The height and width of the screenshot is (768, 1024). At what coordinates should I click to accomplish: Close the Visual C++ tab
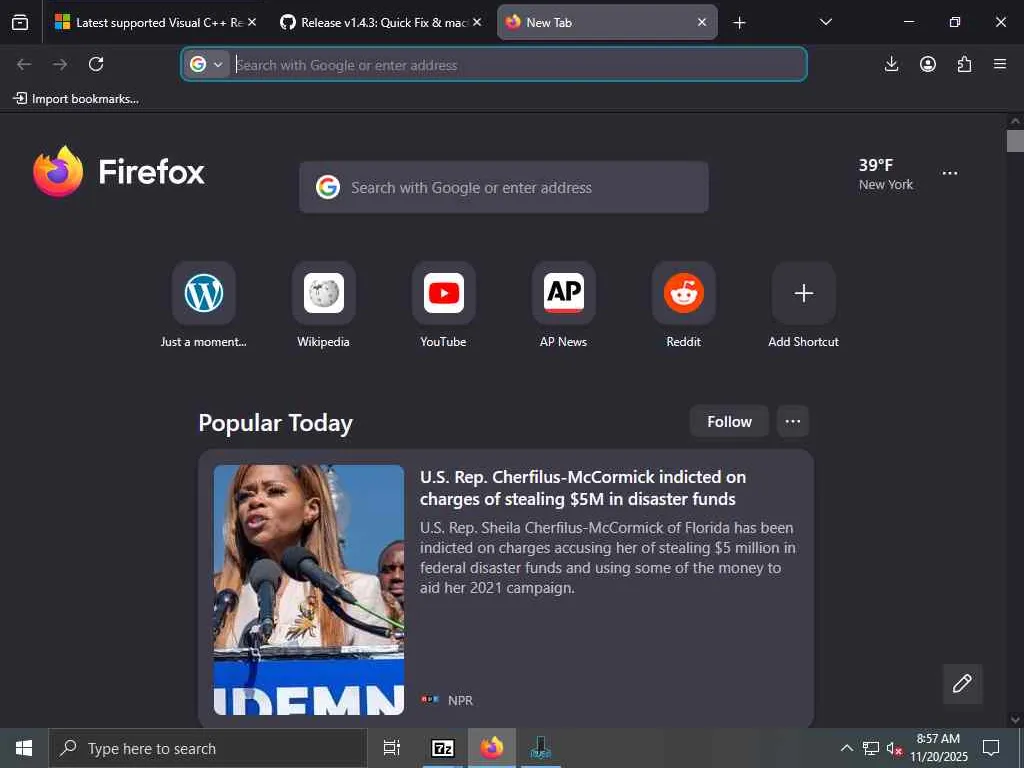coord(252,22)
